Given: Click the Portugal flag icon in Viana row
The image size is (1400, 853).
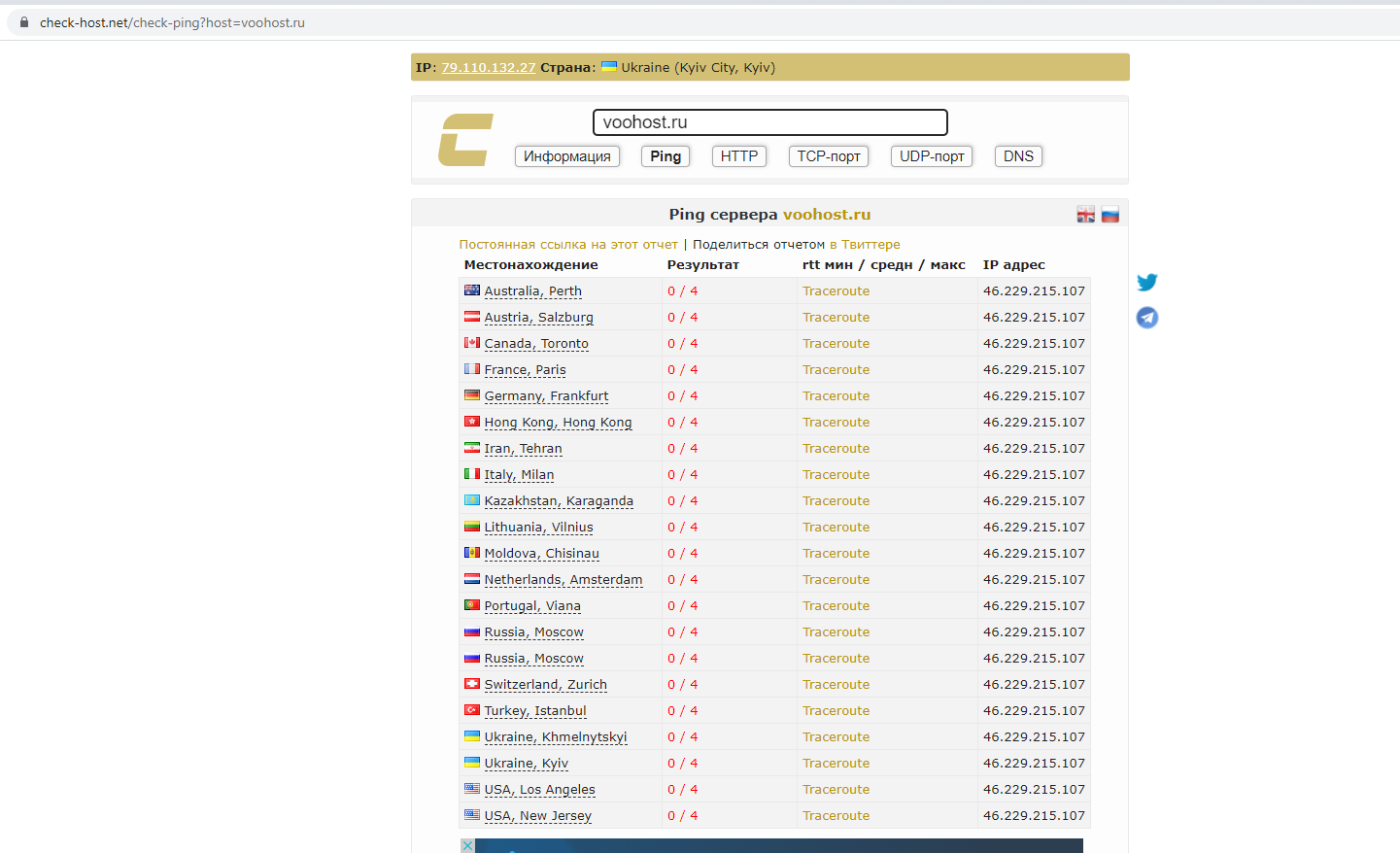Looking at the screenshot, I should 472,605.
